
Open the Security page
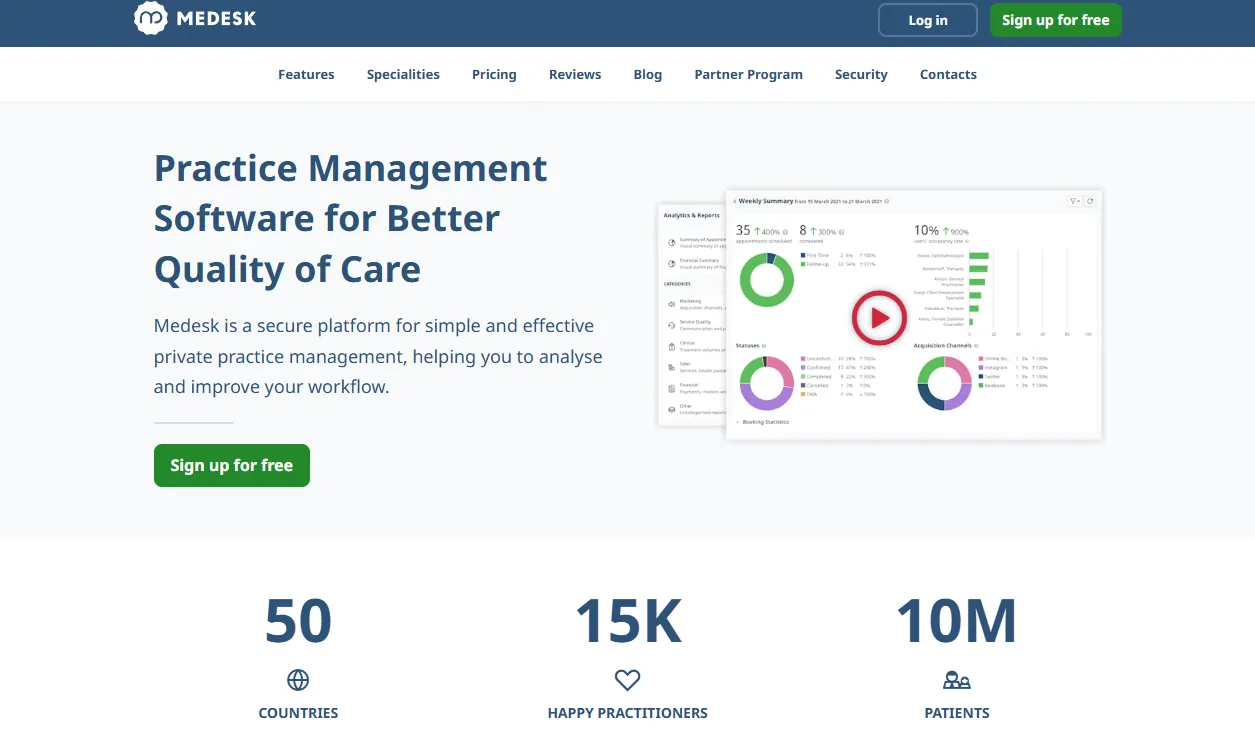(x=861, y=74)
